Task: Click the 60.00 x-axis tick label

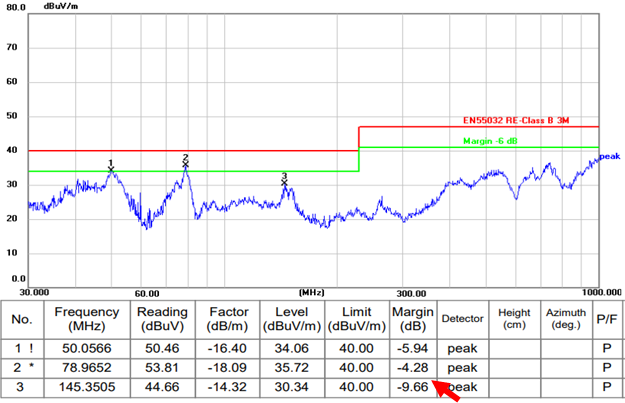Action: (147, 294)
